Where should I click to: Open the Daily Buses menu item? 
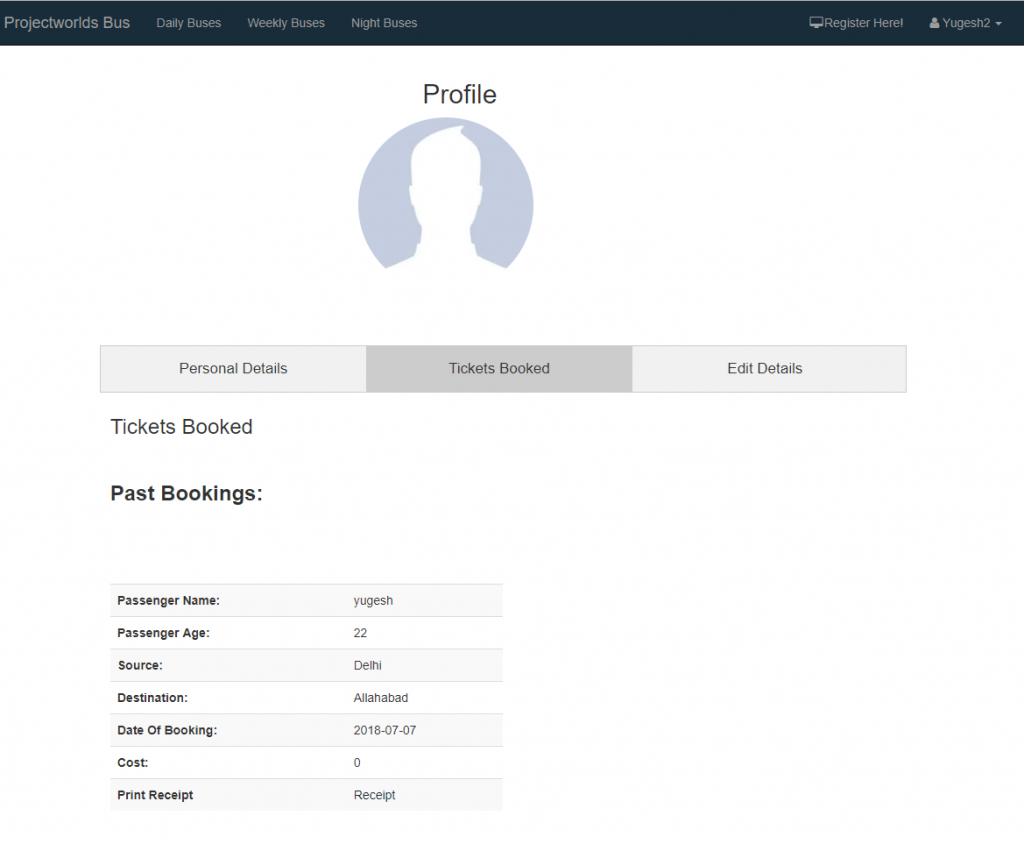pos(188,22)
